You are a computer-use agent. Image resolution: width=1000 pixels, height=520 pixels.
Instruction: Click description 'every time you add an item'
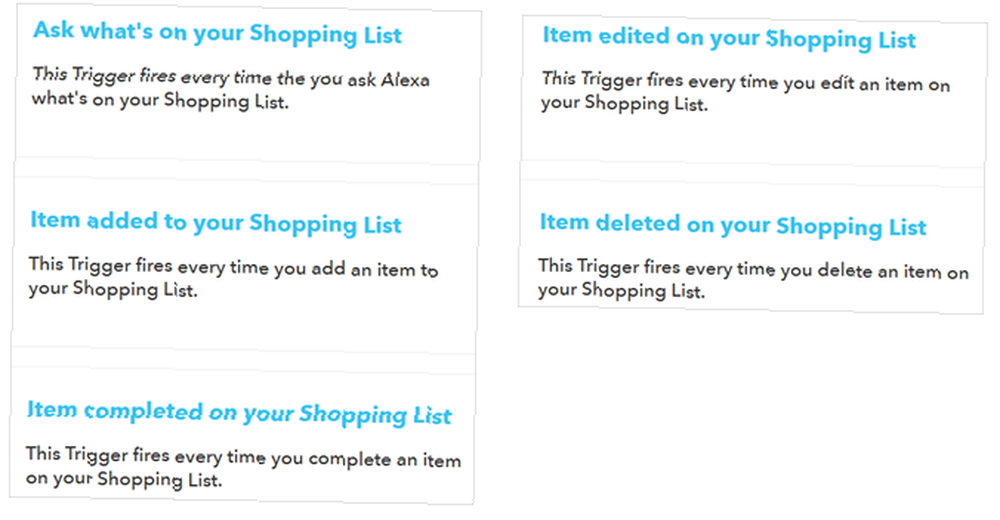click(233, 278)
